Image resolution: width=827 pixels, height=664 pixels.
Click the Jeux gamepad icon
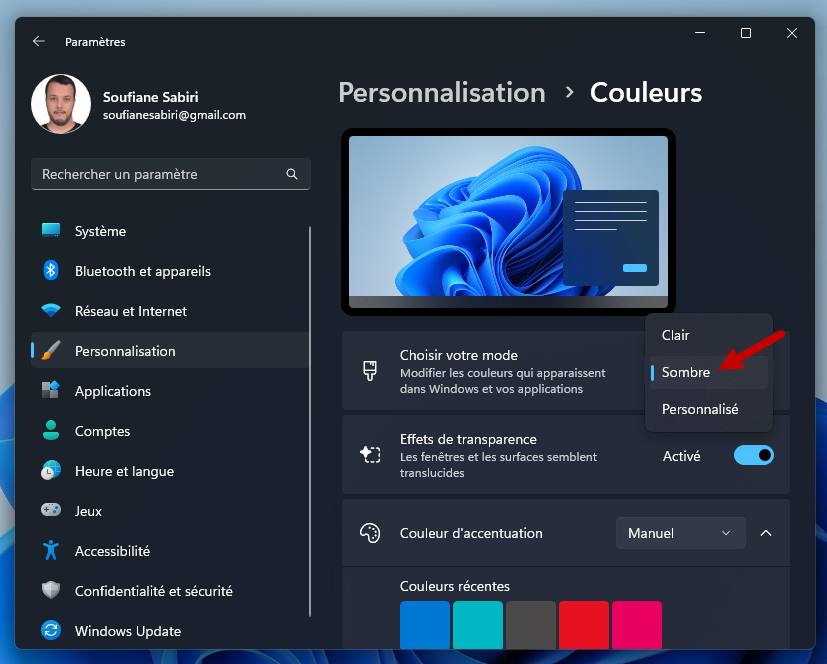(x=51, y=510)
